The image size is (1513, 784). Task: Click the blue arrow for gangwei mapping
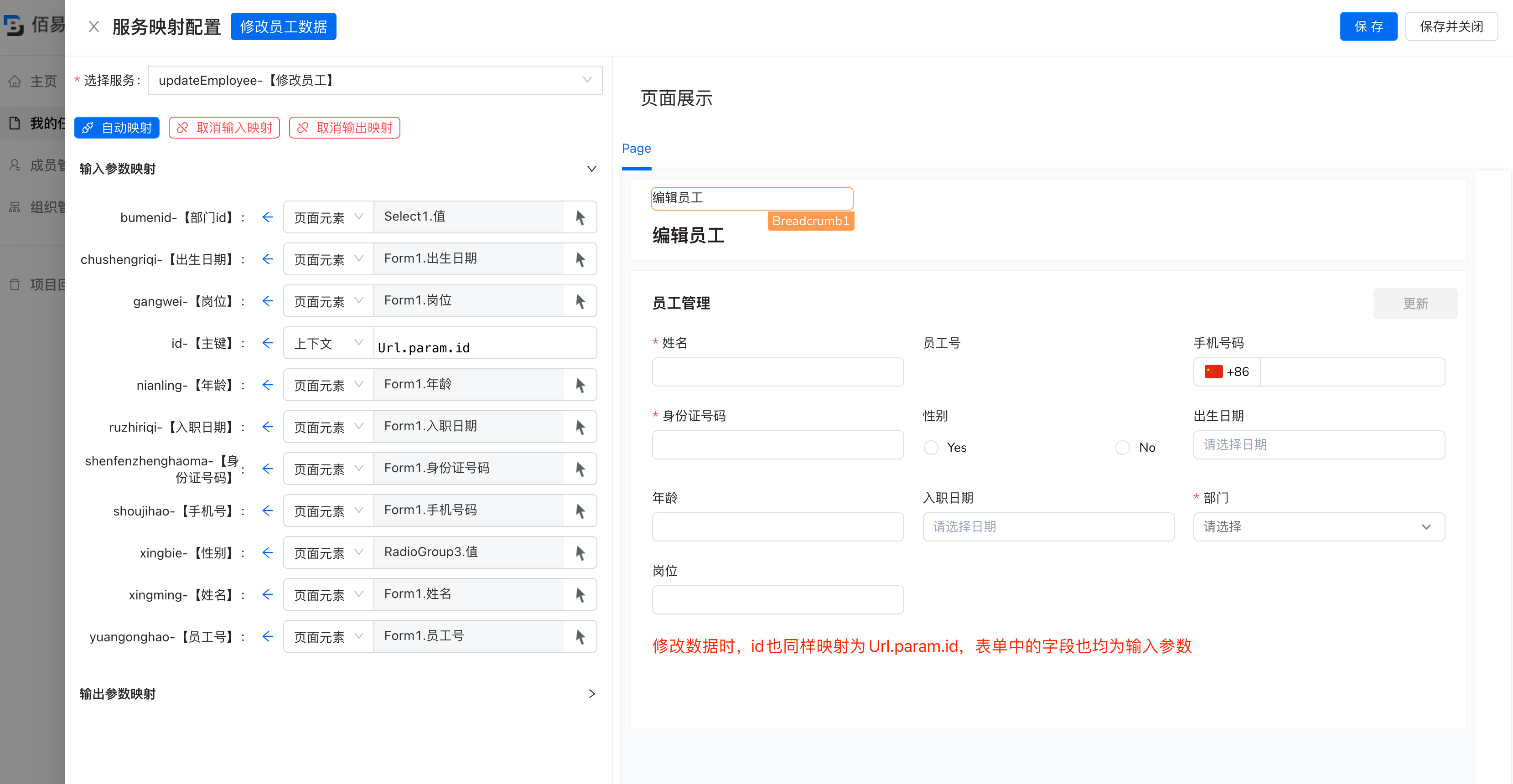tap(268, 301)
